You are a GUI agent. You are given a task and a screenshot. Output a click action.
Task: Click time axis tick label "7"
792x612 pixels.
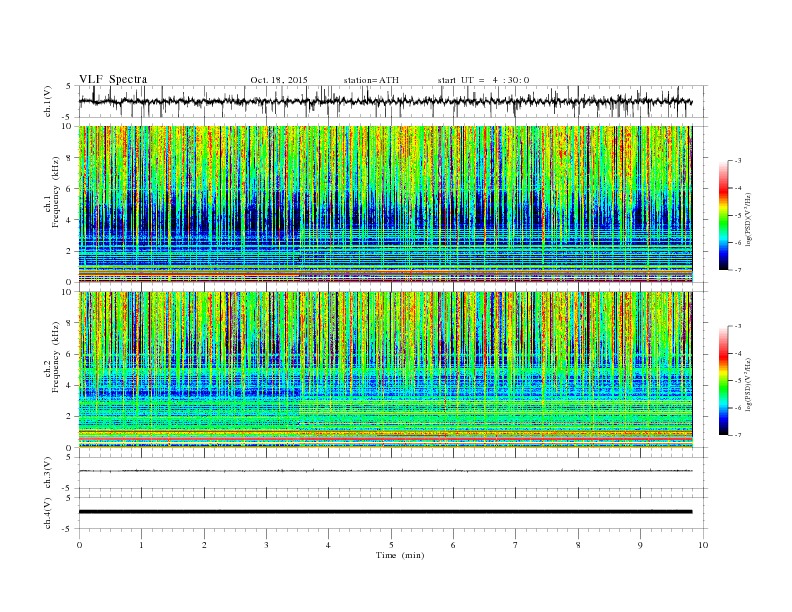click(x=516, y=545)
